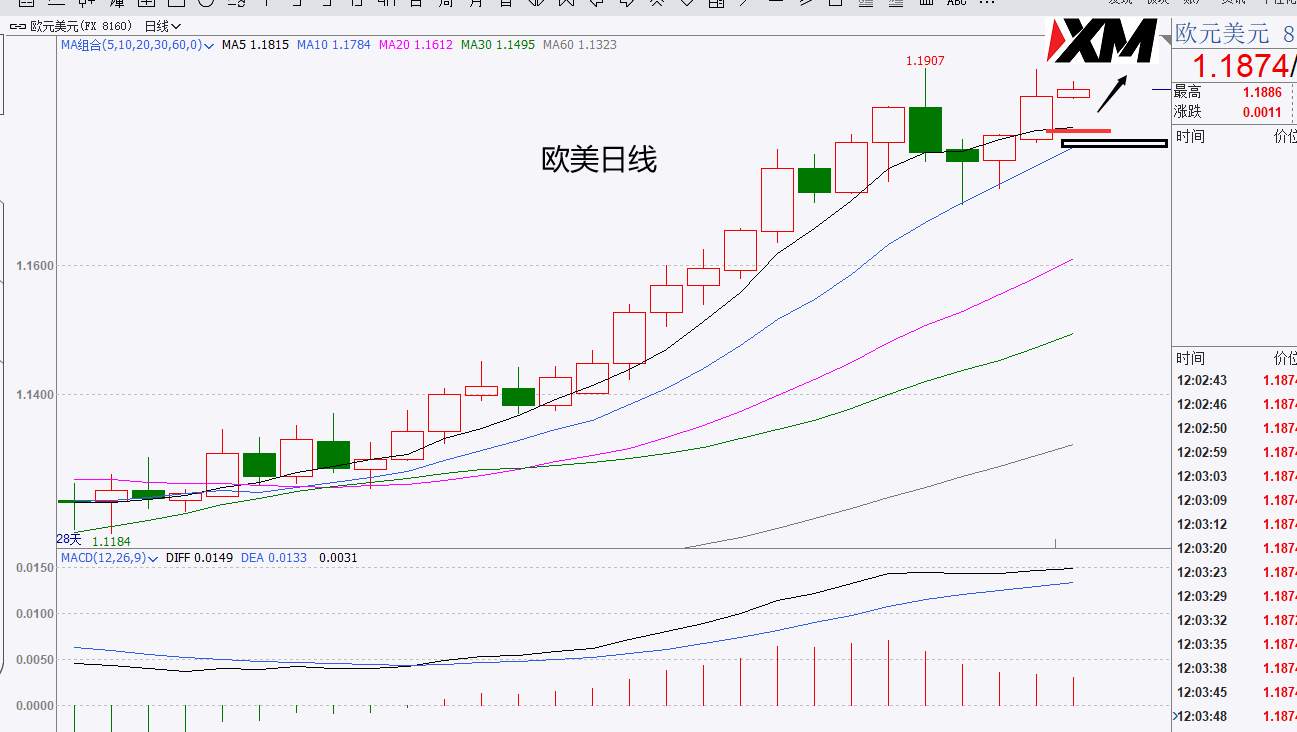This screenshot has height=732, width=1297.
Task: Click the 1.1600 price axis label
Action: tap(35, 266)
